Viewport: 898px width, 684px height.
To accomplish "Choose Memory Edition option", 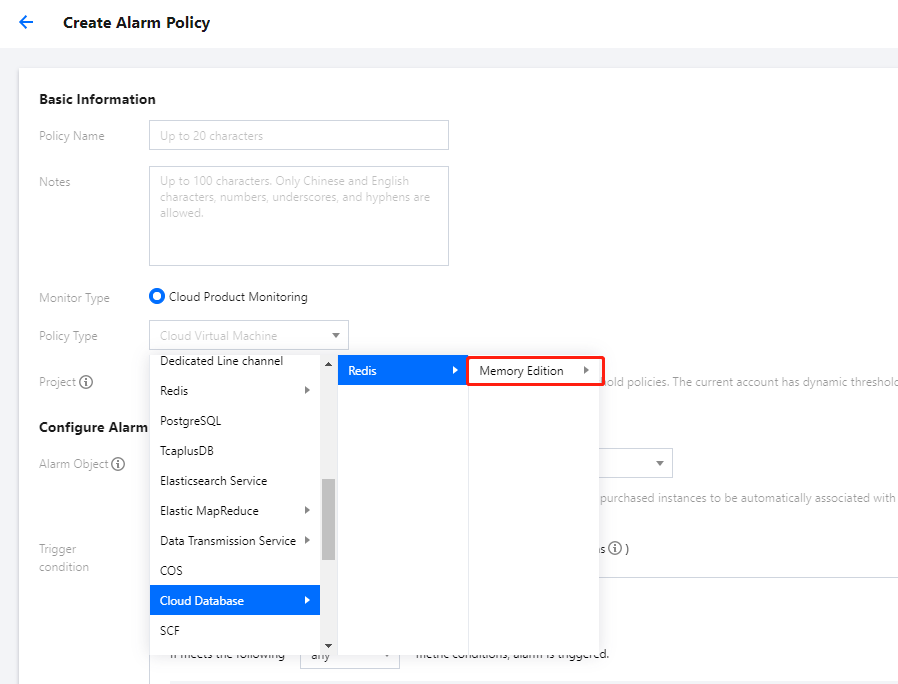I will (x=534, y=371).
